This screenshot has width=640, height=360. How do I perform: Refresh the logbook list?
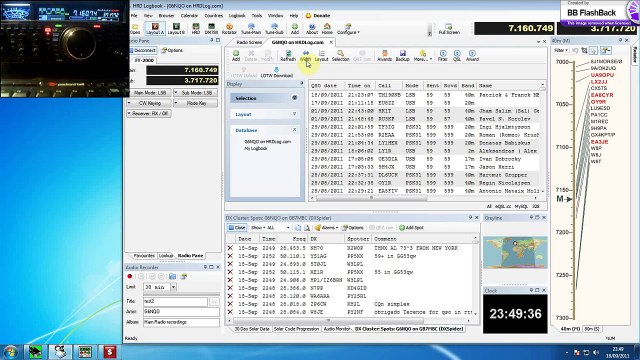288,56
